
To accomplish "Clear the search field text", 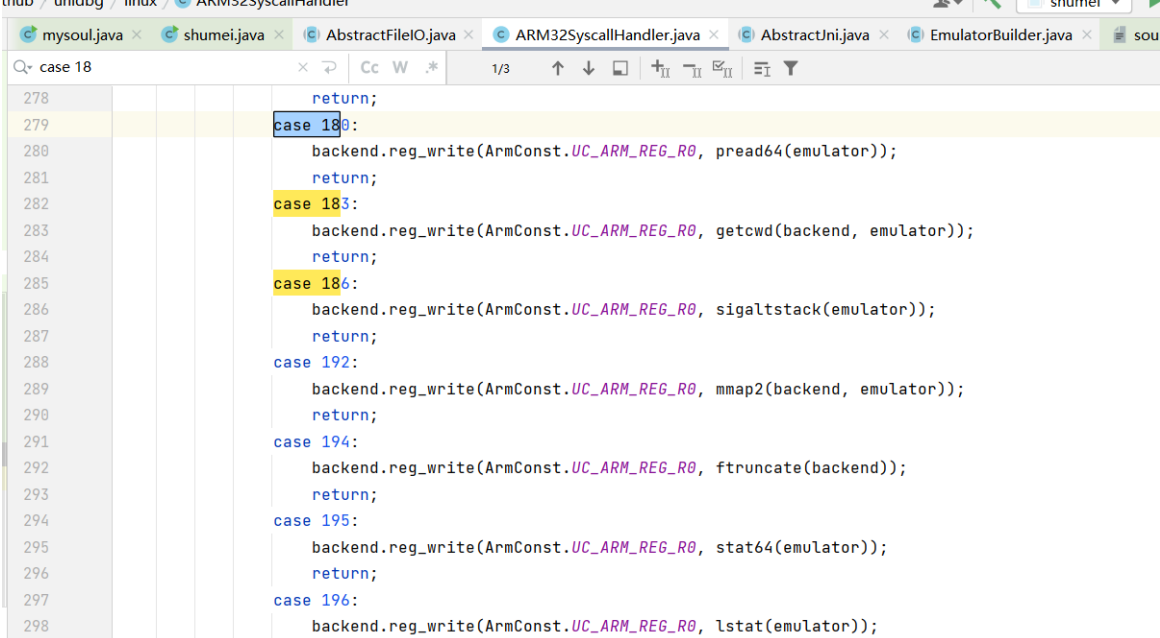I will (303, 67).
